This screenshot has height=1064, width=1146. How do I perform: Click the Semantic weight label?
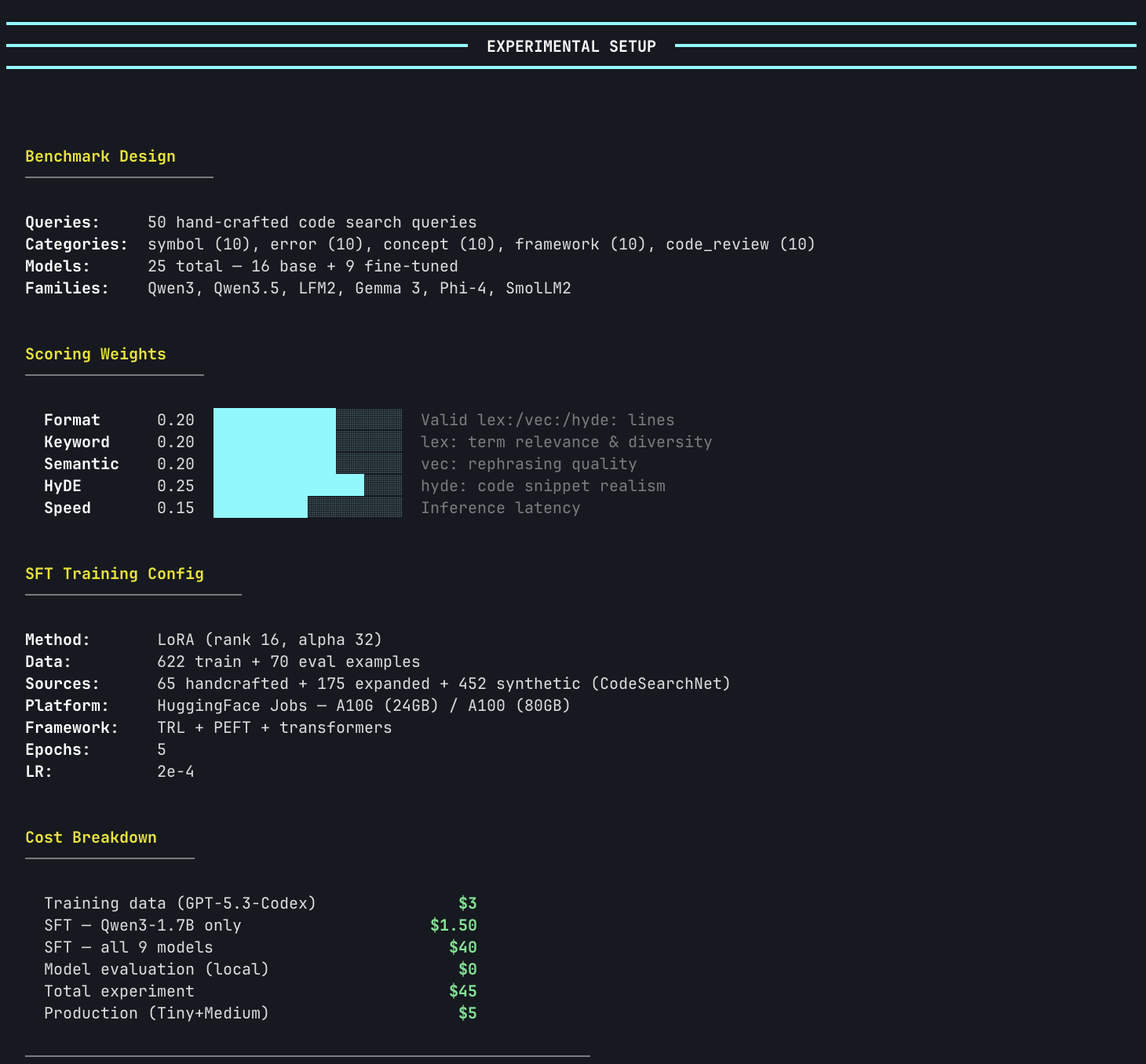pyautogui.click(x=82, y=464)
